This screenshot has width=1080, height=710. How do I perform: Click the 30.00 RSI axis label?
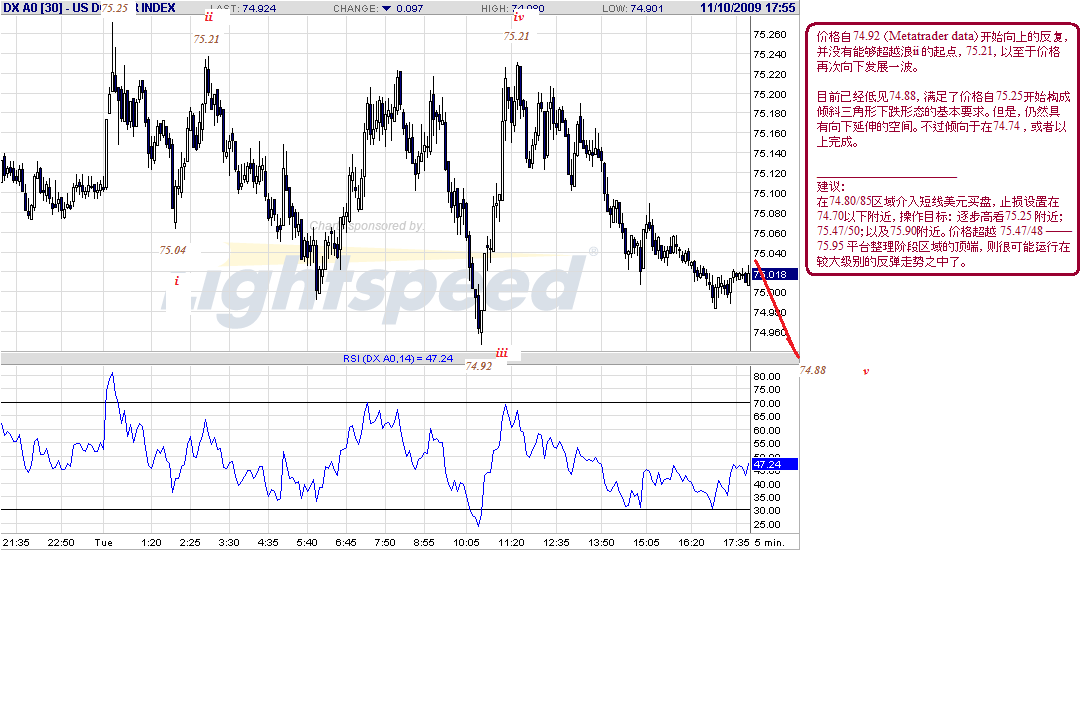click(x=767, y=511)
